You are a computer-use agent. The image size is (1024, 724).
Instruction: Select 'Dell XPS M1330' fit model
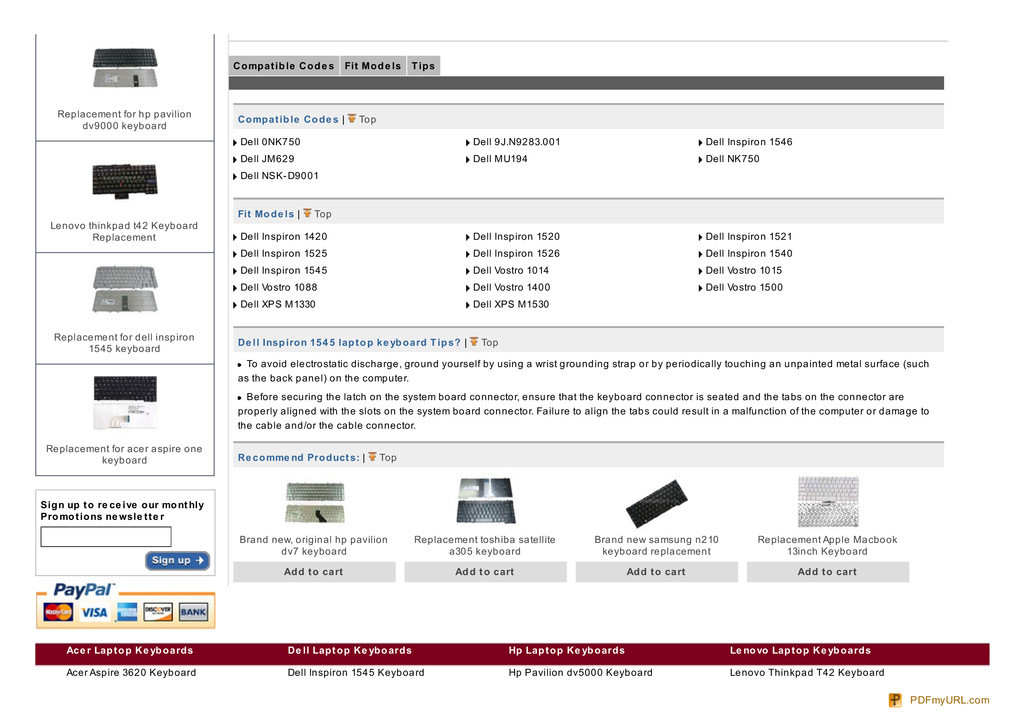[278, 304]
